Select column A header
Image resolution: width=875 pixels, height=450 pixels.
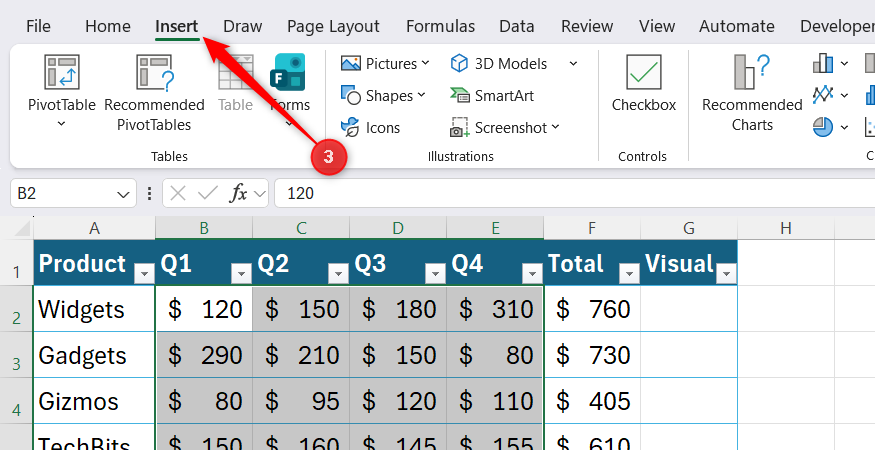(94, 228)
